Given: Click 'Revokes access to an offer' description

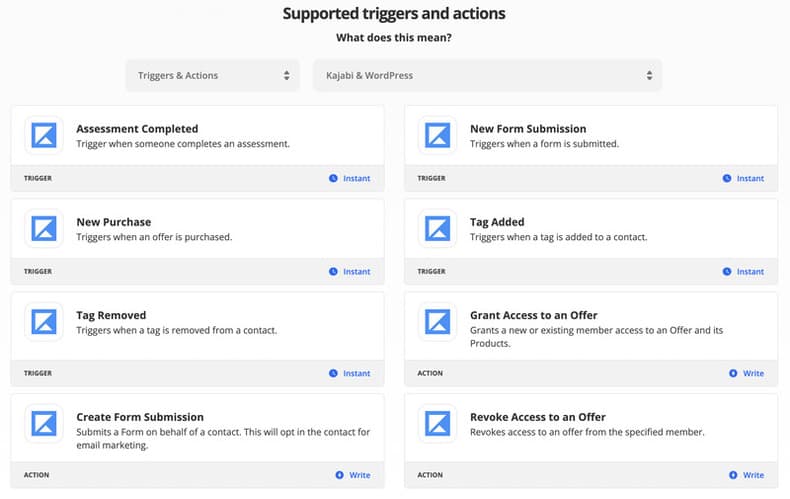Looking at the screenshot, I should (x=587, y=432).
